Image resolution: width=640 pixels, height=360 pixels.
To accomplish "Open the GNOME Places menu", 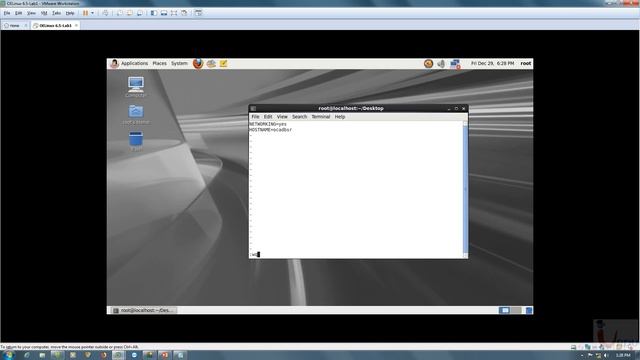I will [159, 64].
